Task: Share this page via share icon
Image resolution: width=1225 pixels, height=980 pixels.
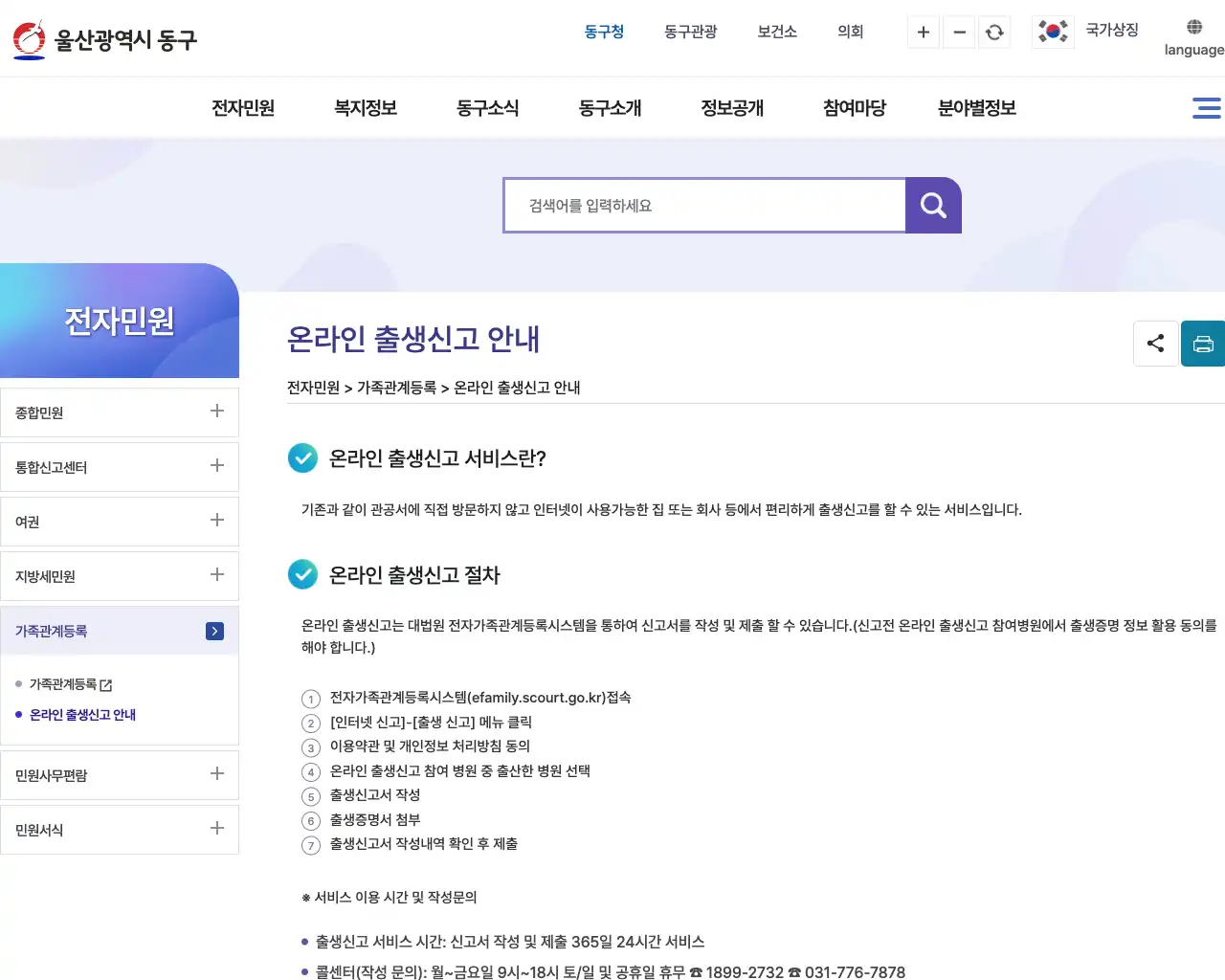Action: tap(1155, 344)
